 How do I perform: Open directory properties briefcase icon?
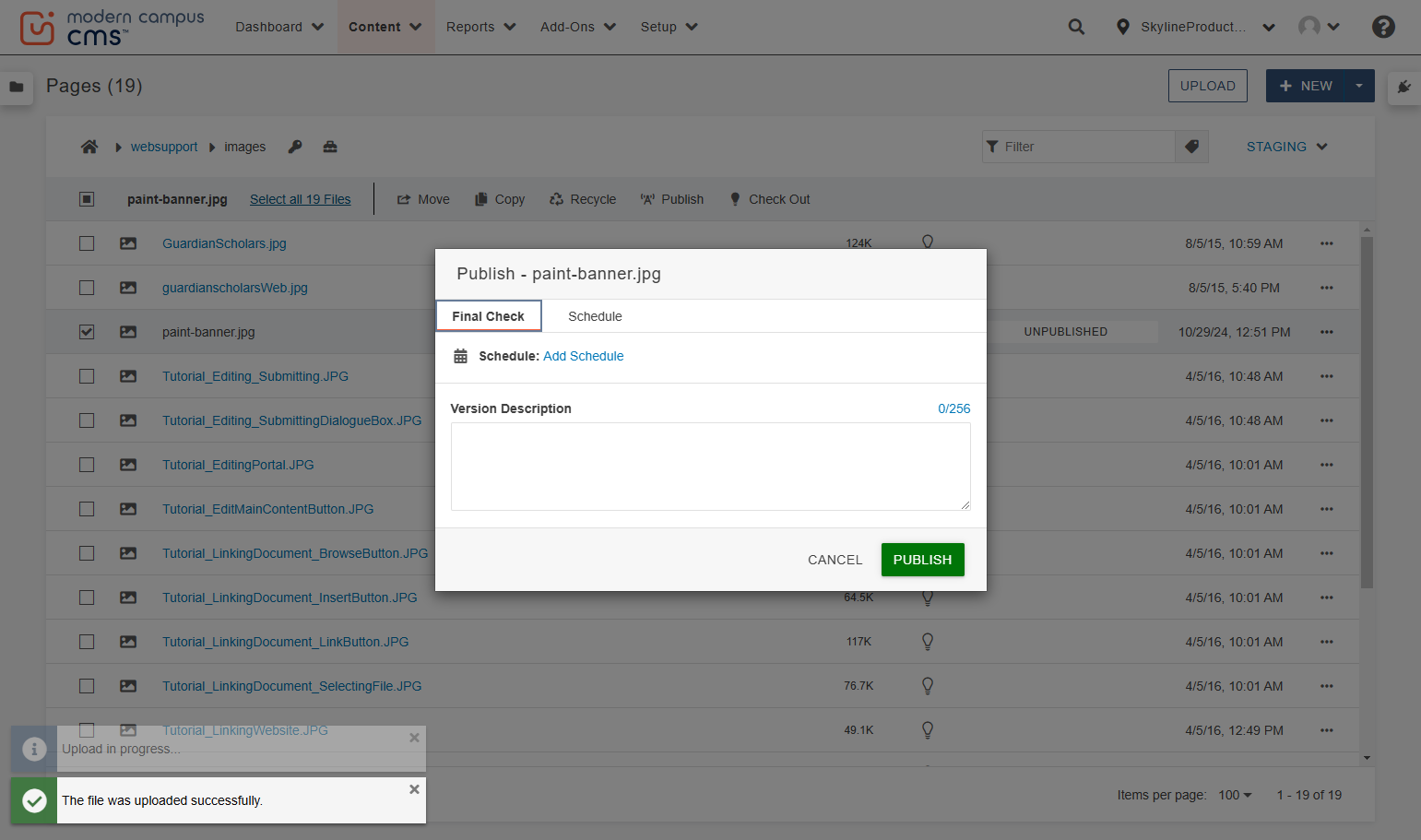pos(330,147)
